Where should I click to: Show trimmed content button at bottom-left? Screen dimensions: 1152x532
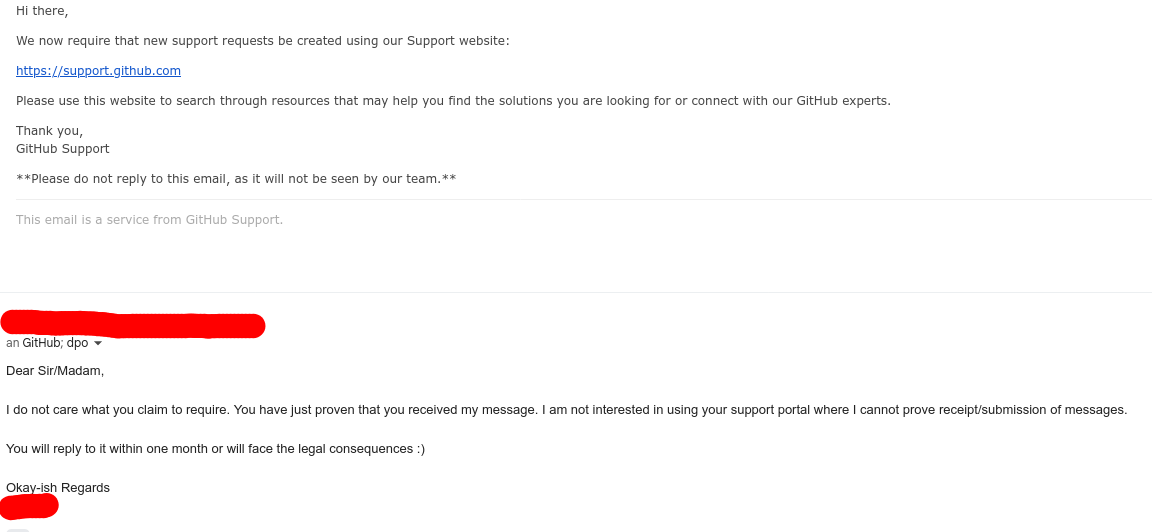pyautogui.click(x=18, y=529)
